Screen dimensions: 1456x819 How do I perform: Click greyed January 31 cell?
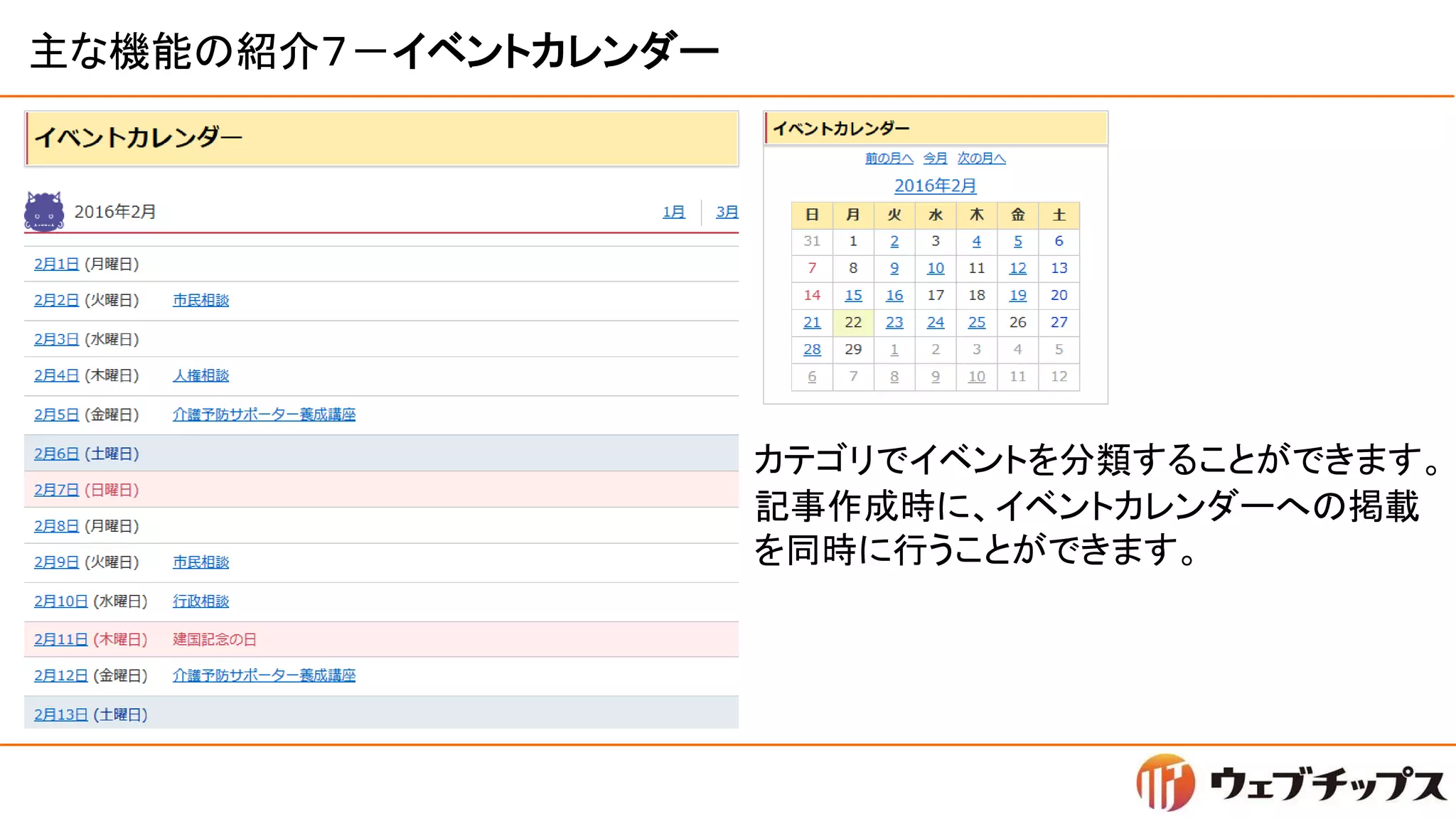coord(812,242)
